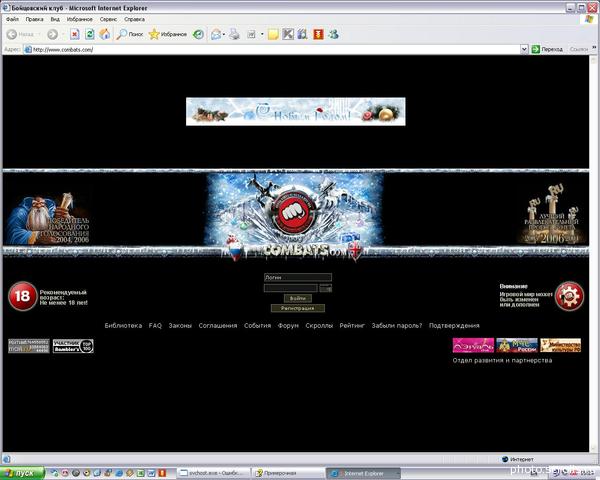Click the Forward arrow toolbar button

pyautogui.click(x=53, y=34)
